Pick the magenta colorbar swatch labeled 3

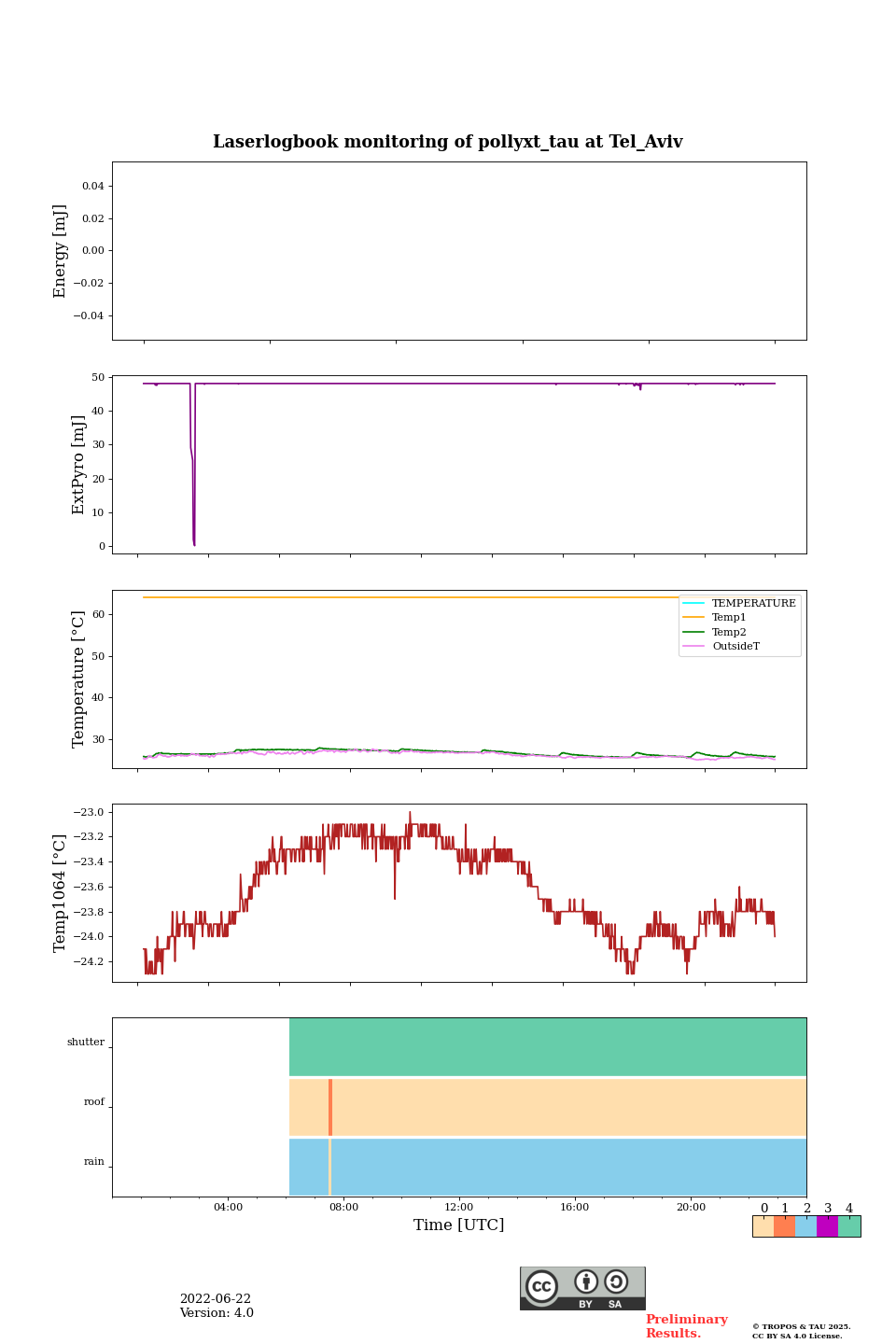[x=827, y=1226]
